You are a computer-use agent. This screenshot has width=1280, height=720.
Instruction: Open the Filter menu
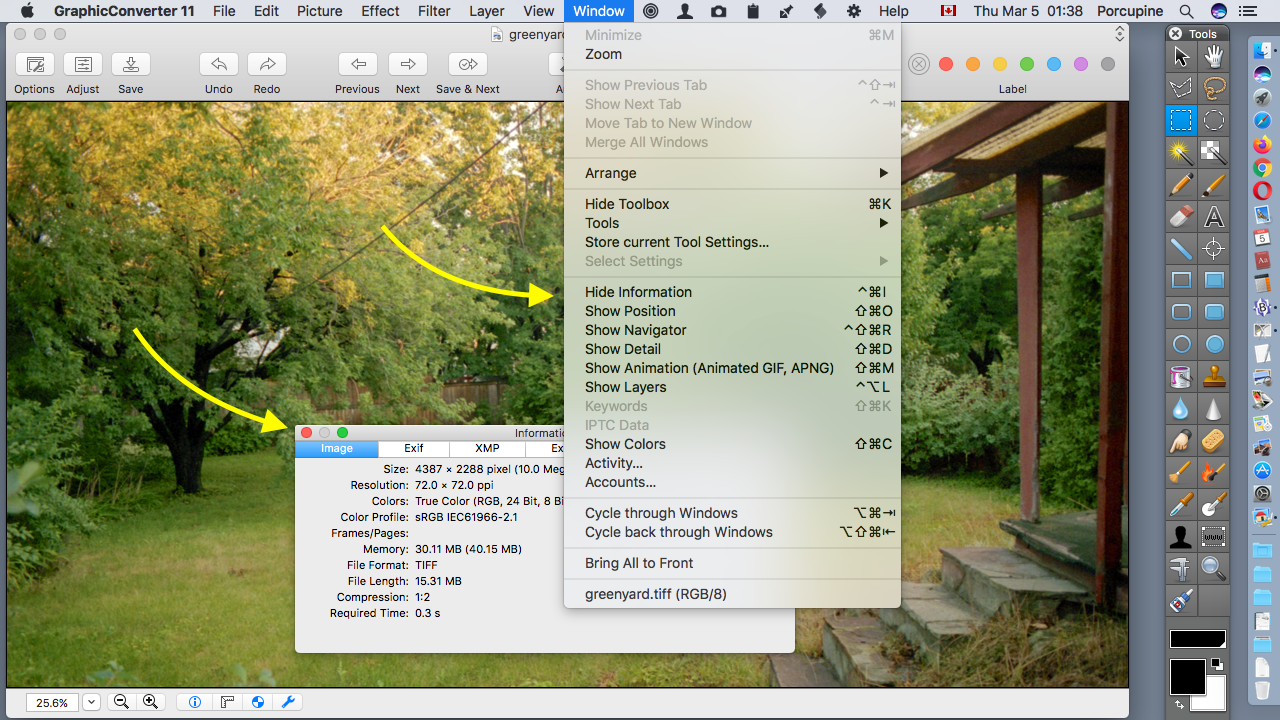click(x=434, y=11)
